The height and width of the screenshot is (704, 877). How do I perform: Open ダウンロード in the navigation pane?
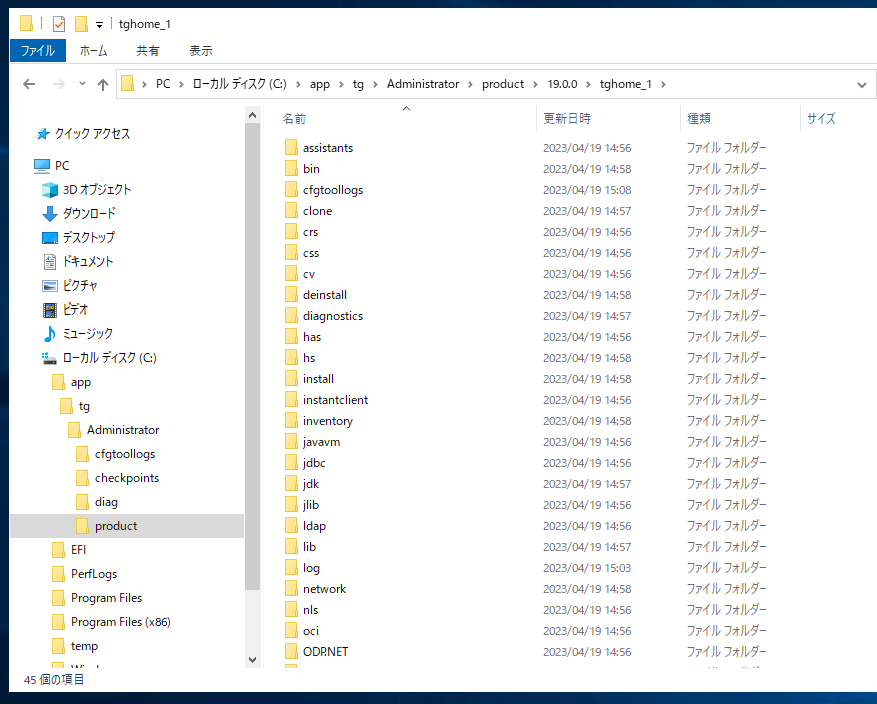[x=89, y=214]
